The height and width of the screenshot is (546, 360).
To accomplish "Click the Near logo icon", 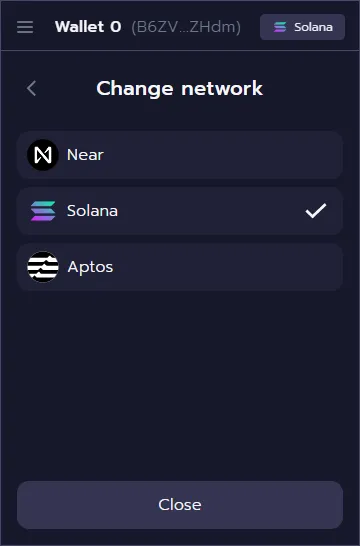I will (43, 155).
